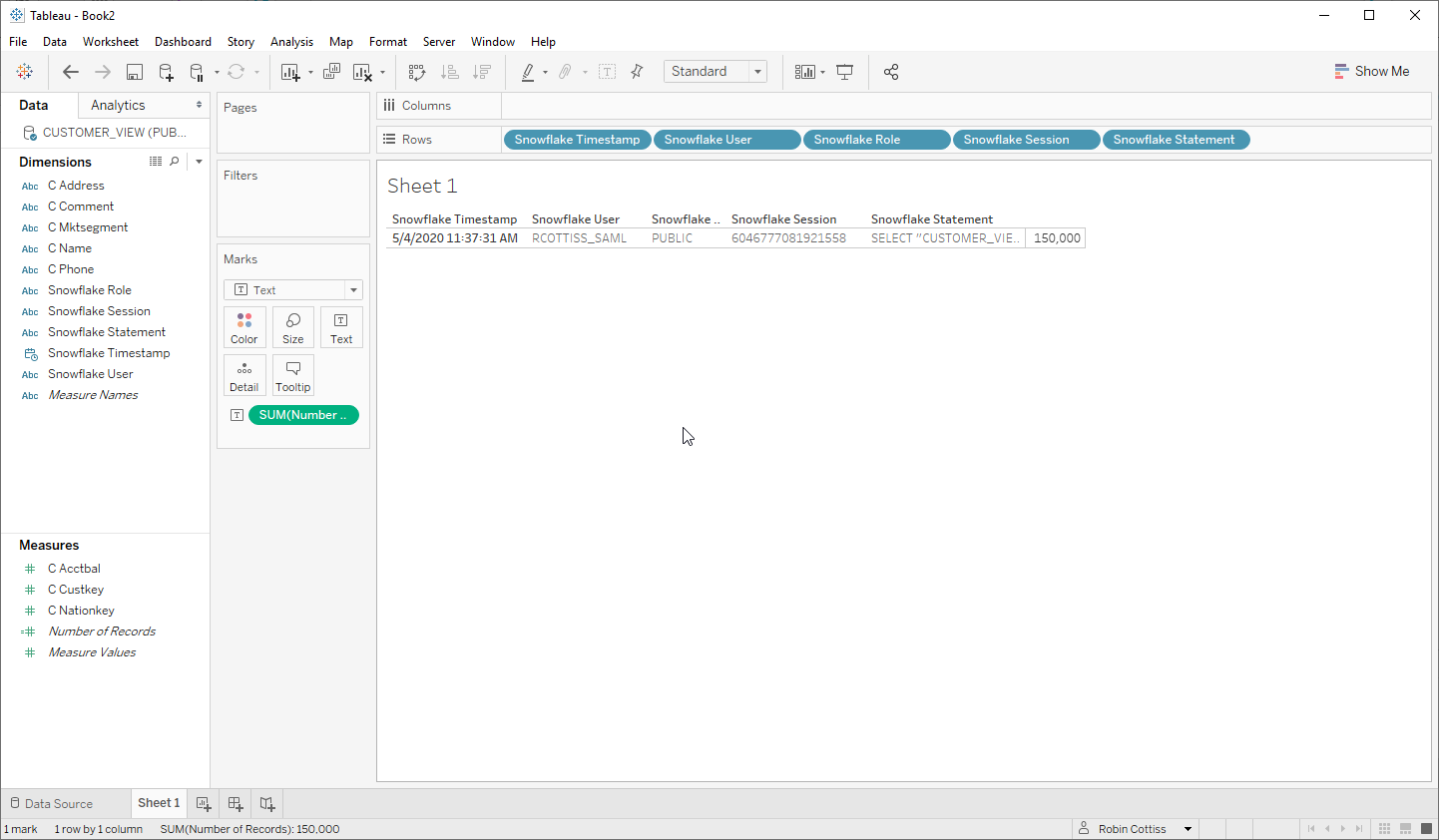The width and height of the screenshot is (1439, 840).
Task: Click the Tooltip button on Marks card
Action: pyautogui.click(x=293, y=375)
